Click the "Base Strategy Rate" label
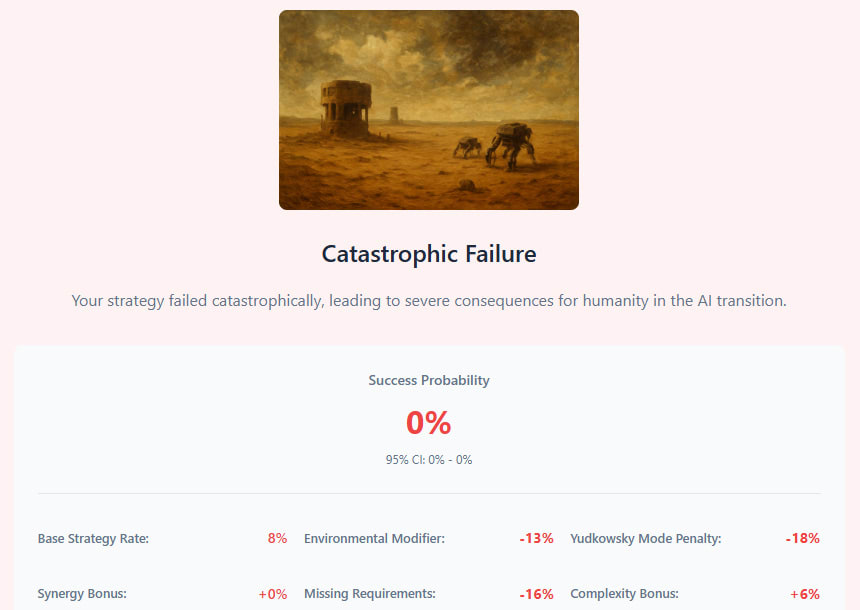 [93, 539]
